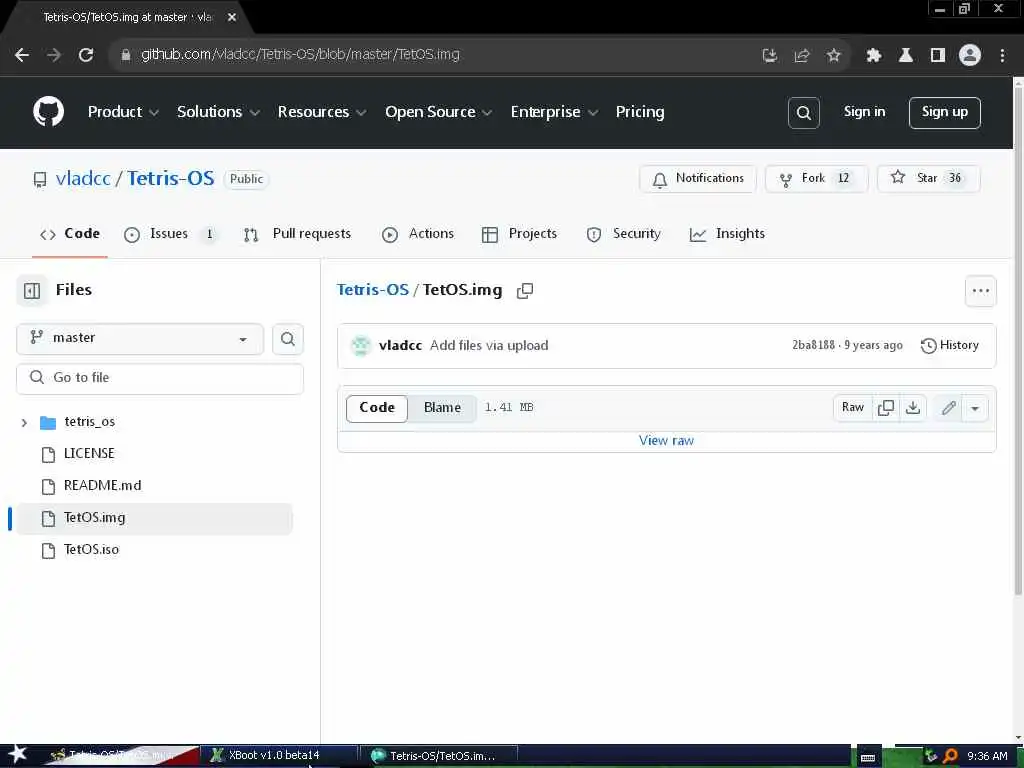Click the keyboard icon in system tray
The height and width of the screenshot is (768, 1024).
point(867,757)
